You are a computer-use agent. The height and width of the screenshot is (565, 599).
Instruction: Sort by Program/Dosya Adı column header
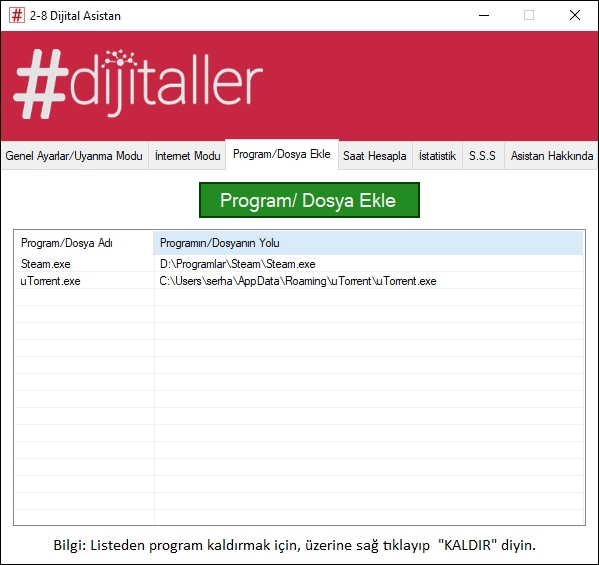(x=84, y=243)
